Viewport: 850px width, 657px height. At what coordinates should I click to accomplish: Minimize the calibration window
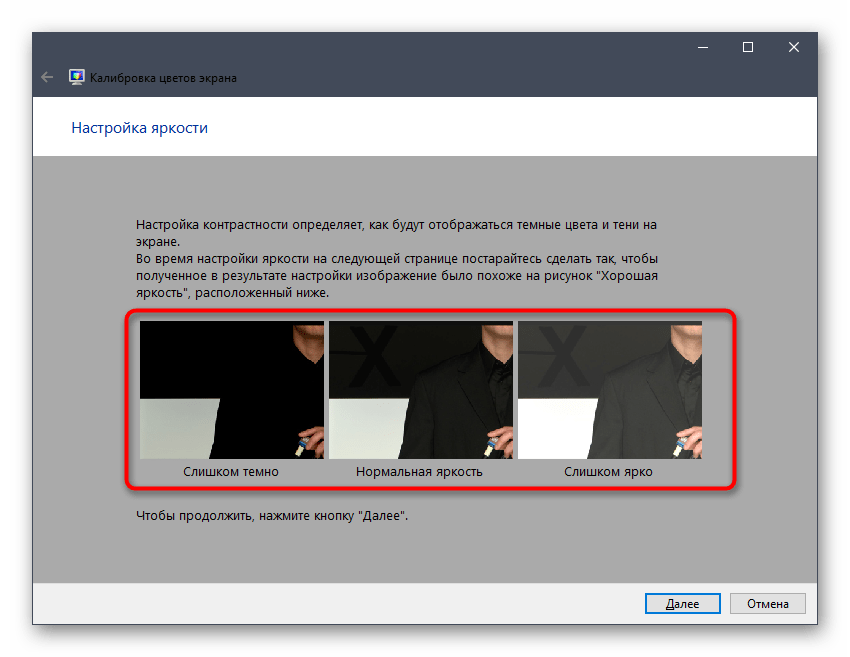(x=701, y=47)
